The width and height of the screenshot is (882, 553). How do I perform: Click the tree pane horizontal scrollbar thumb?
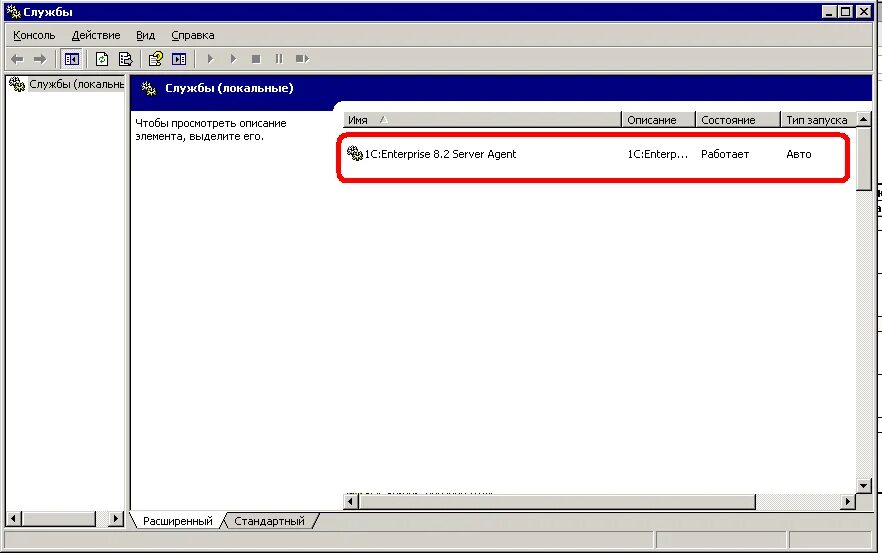pos(58,518)
